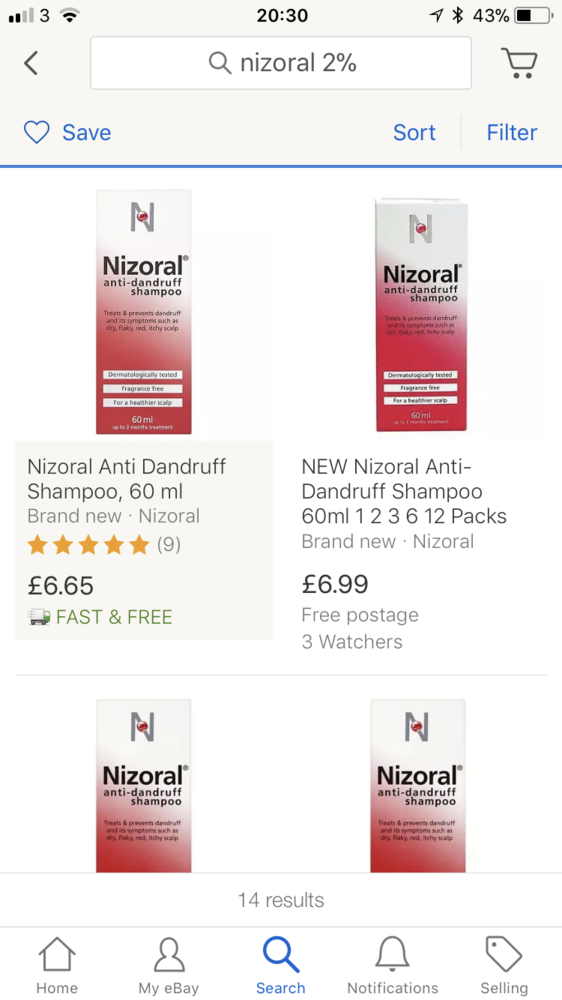Open the Filter panel
Image resolution: width=562 pixels, height=1000 pixels.
(512, 132)
